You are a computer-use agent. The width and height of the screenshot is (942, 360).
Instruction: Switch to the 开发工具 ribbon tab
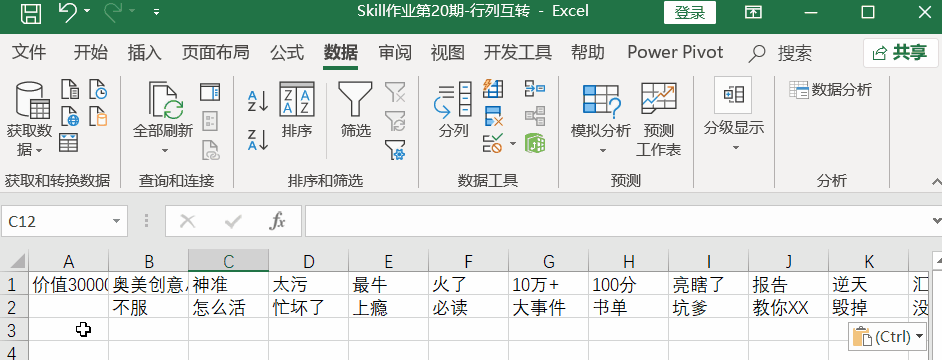518,52
